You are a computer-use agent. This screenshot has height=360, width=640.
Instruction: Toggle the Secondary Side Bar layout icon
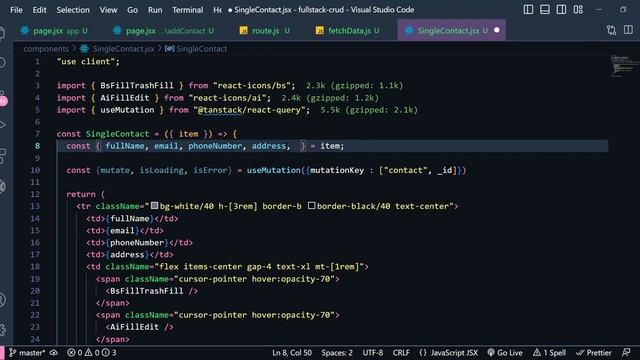coord(561,9)
